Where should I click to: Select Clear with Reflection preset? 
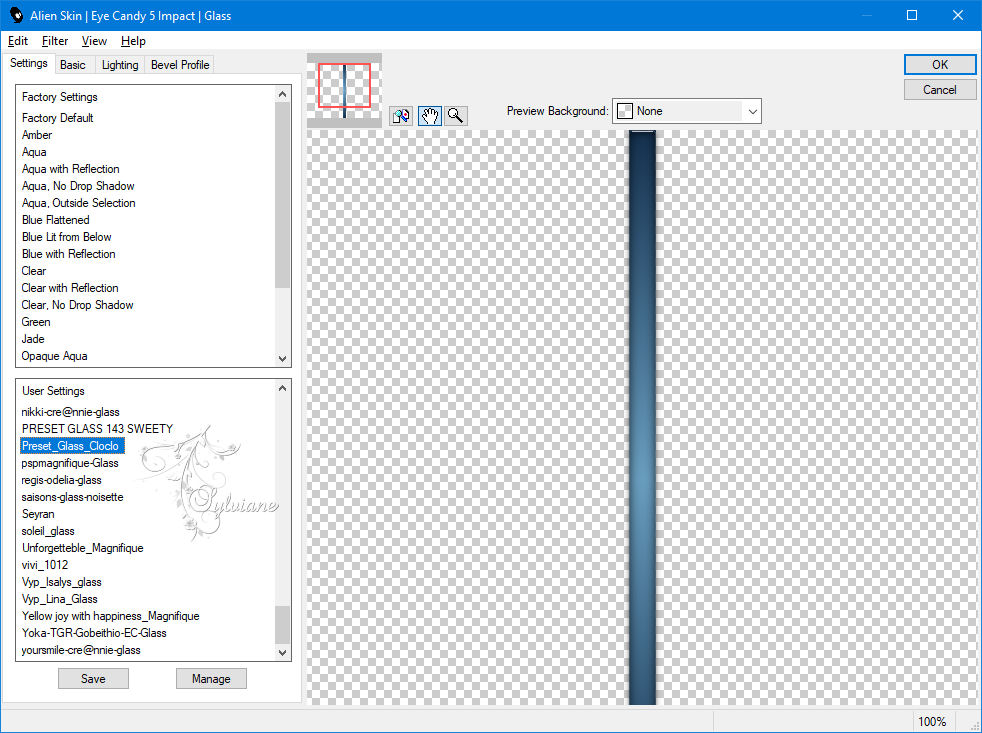[70, 288]
